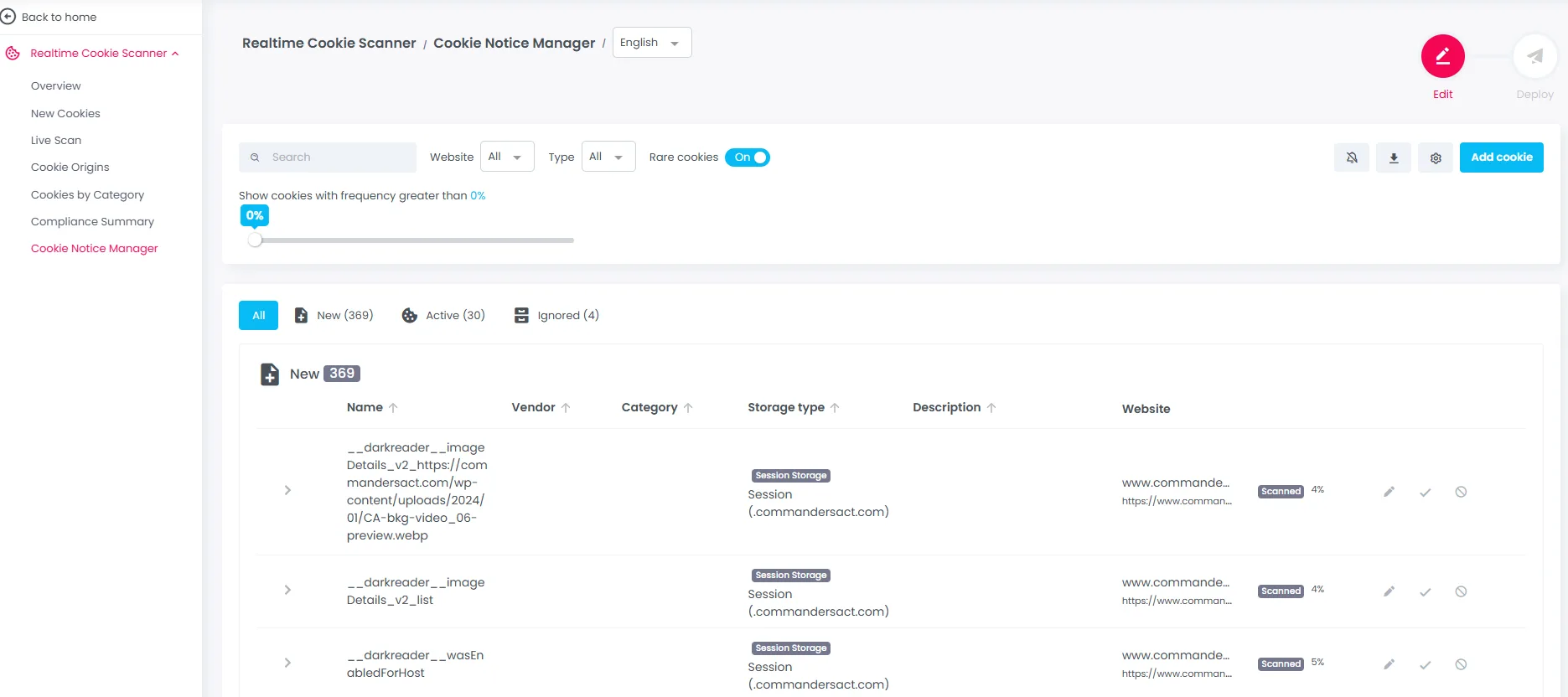The width and height of the screenshot is (1568, 697).
Task: Click the New section file-plus icon
Action: click(x=270, y=374)
